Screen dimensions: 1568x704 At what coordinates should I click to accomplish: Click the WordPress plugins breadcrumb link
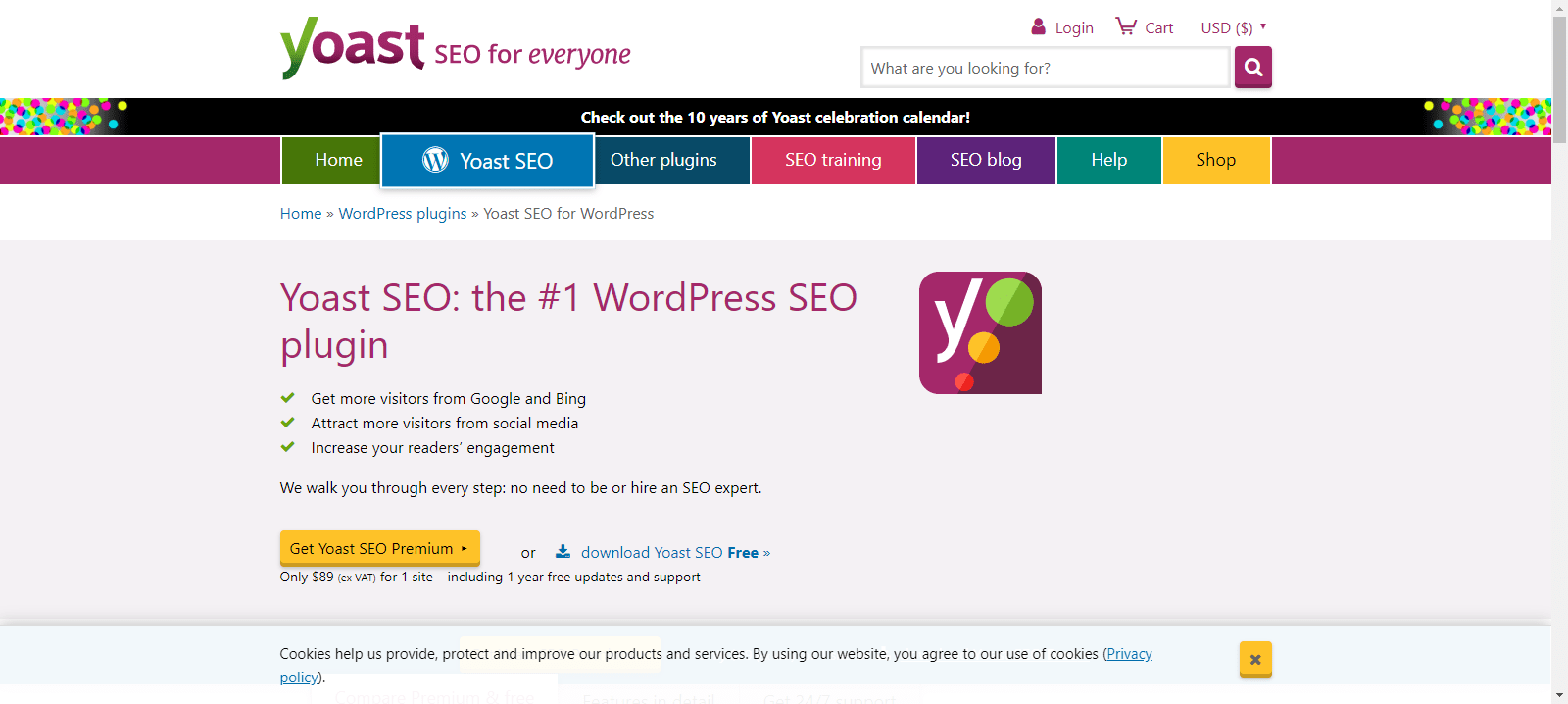point(403,214)
